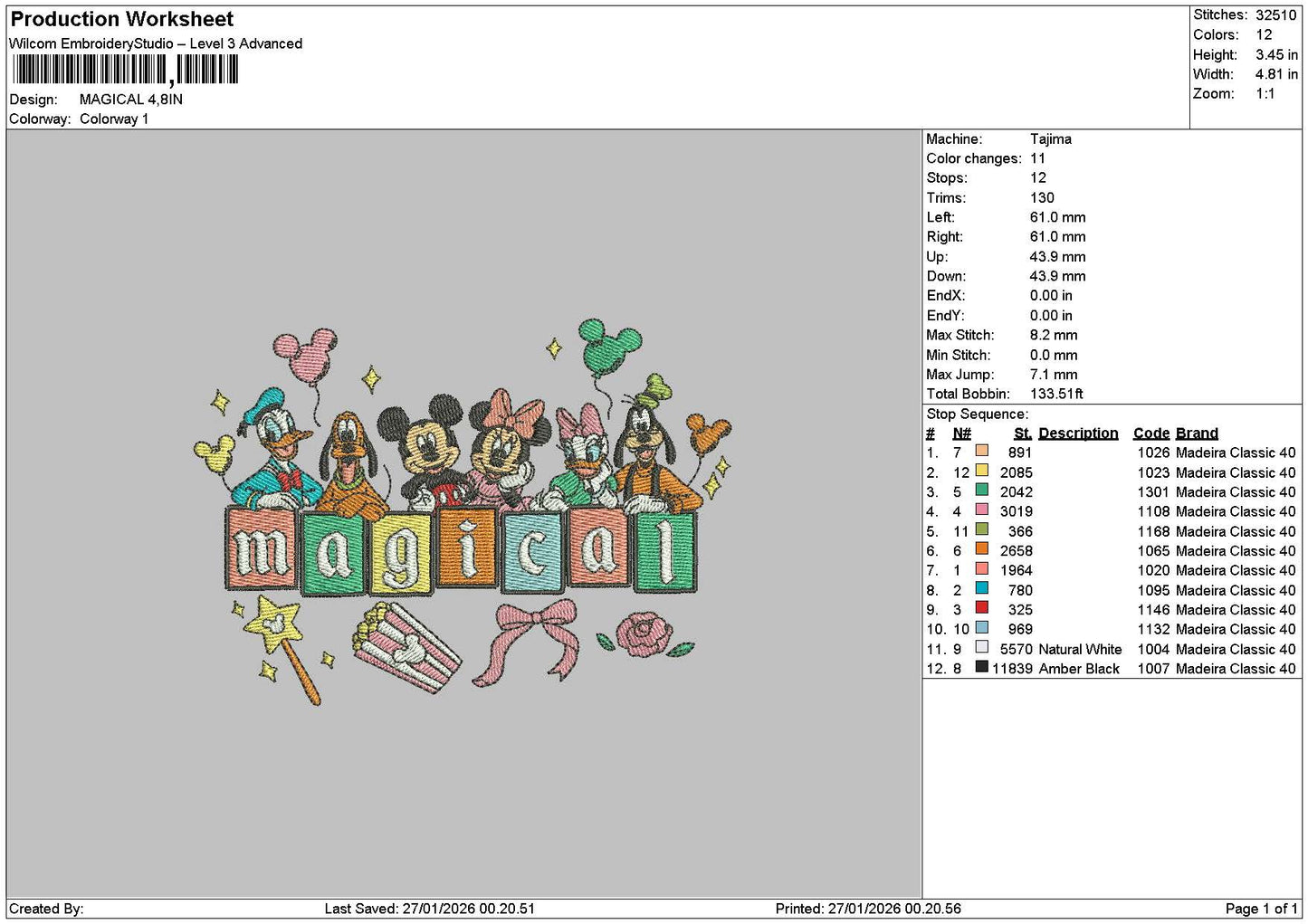Click the color changes value '11'
Viewport: 1308px width, 924px height.
(1037, 158)
